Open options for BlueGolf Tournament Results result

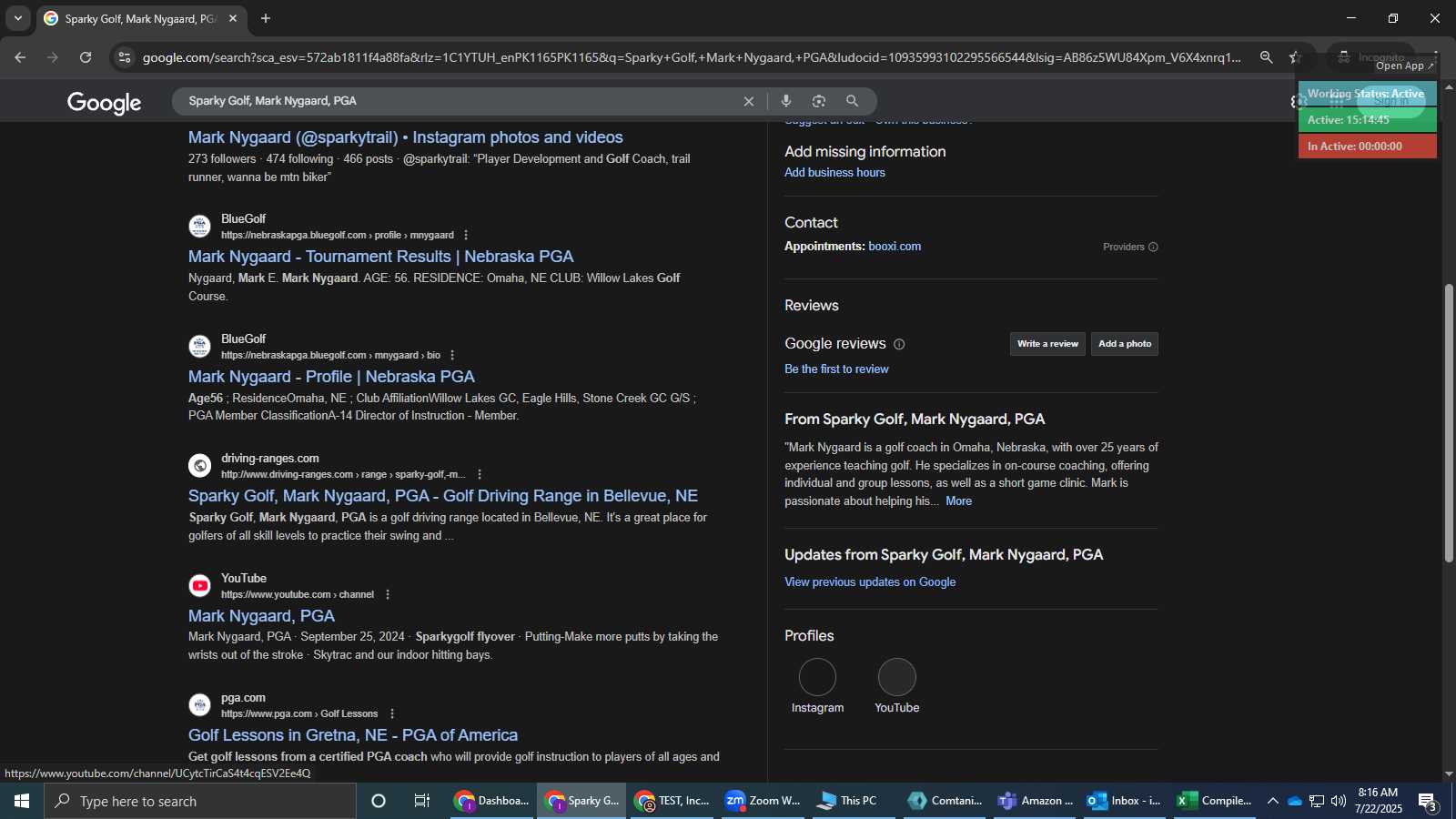467,235
